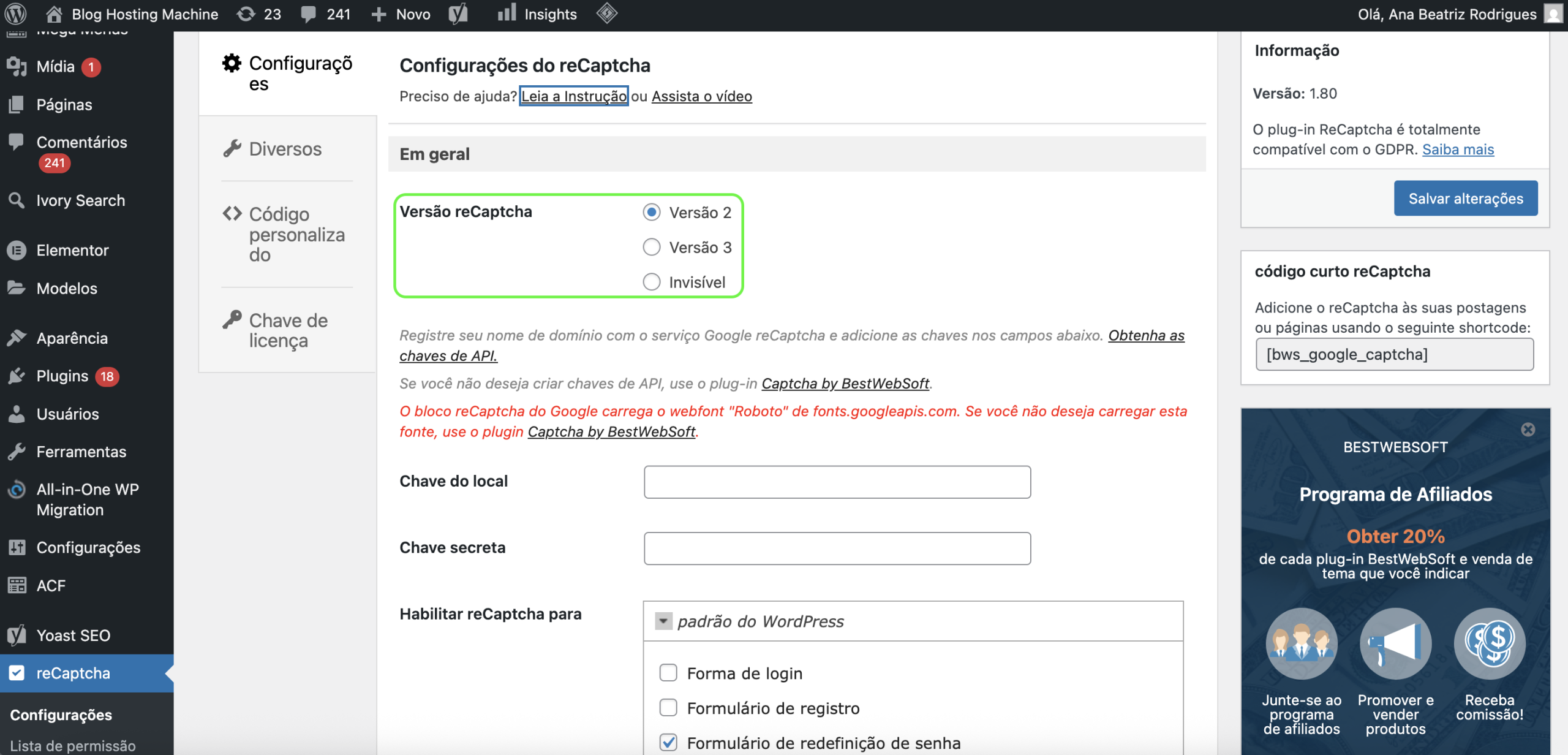Open the user avatar in the top right
Screen dimensions: 1568x755
(x=1553, y=13)
